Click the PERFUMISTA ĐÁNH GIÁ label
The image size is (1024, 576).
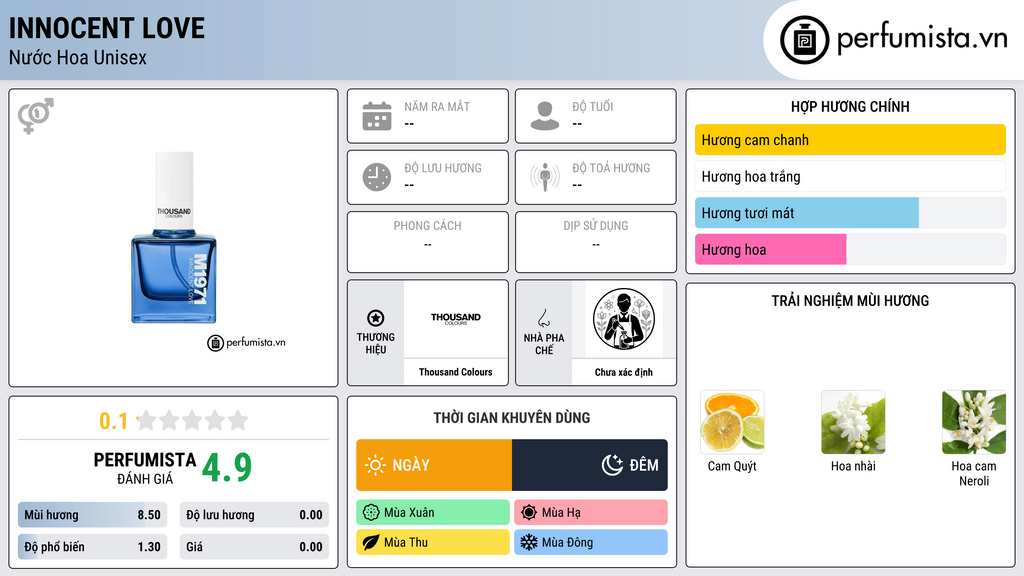145,468
